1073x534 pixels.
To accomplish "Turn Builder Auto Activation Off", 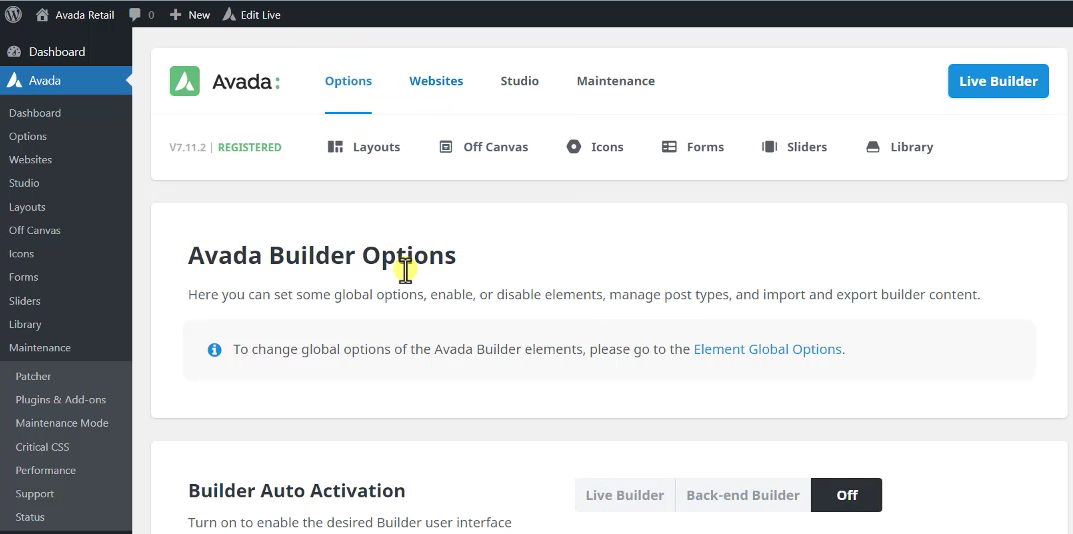I will [x=846, y=495].
